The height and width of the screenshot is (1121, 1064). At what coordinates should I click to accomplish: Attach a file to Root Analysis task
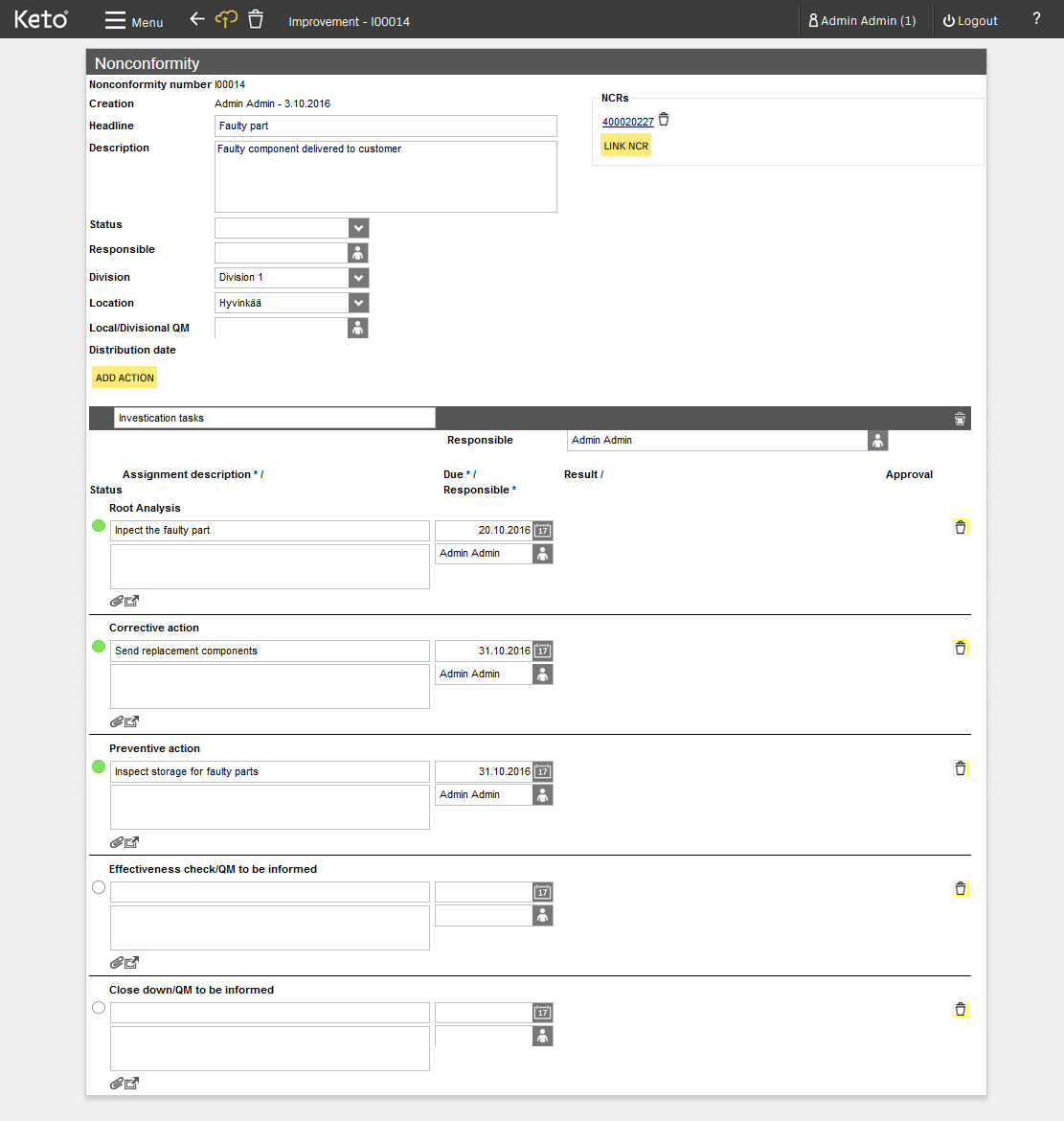coord(117,602)
